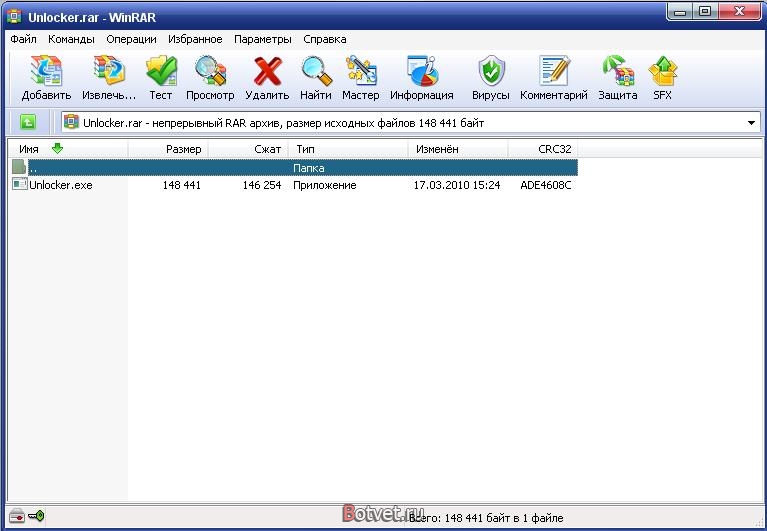Run the Тест archive test icon
Screen dimensions: 767x531
tap(161, 71)
